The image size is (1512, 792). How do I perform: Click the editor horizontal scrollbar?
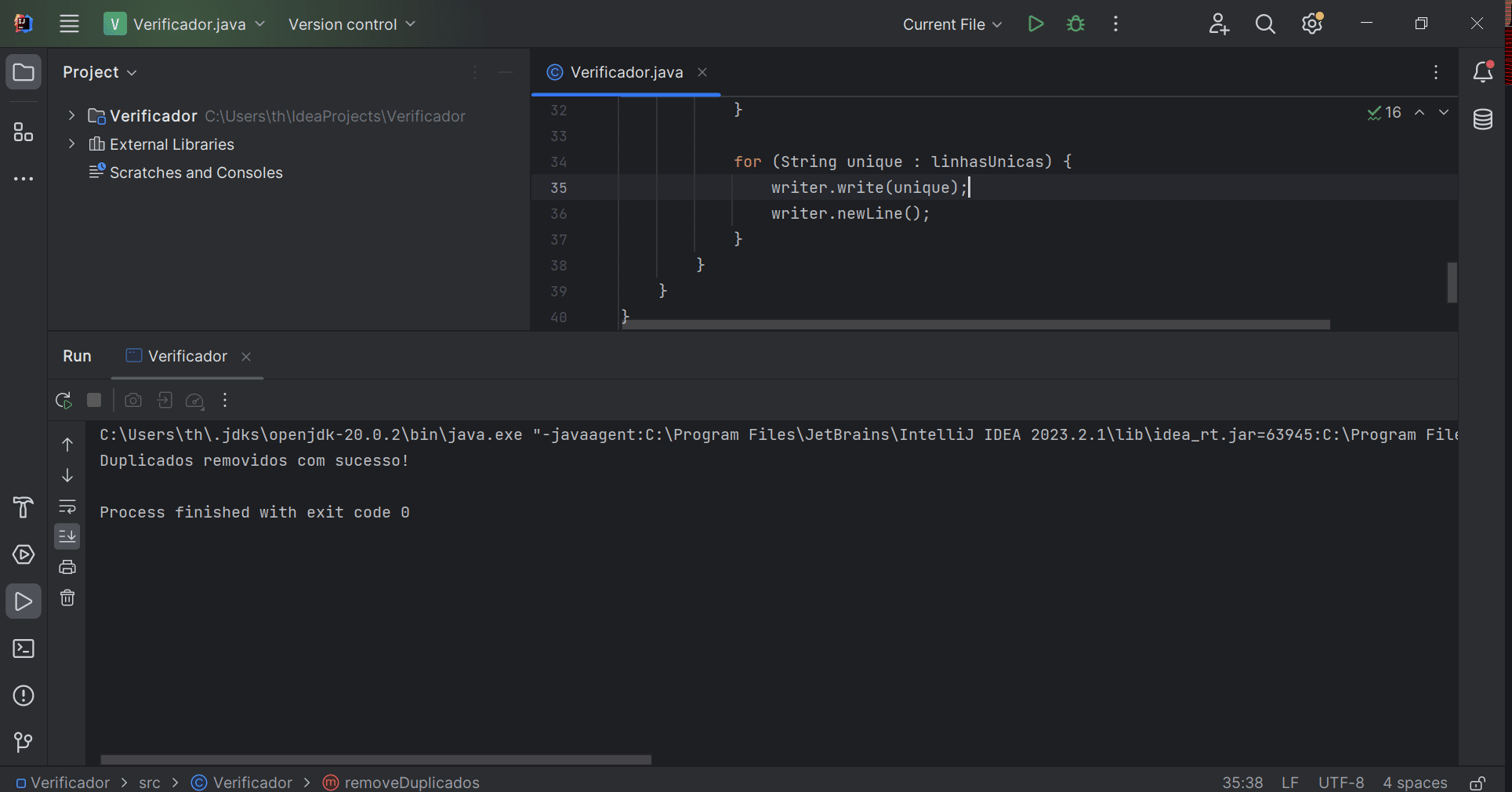pyautogui.click(x=975, y=324)
